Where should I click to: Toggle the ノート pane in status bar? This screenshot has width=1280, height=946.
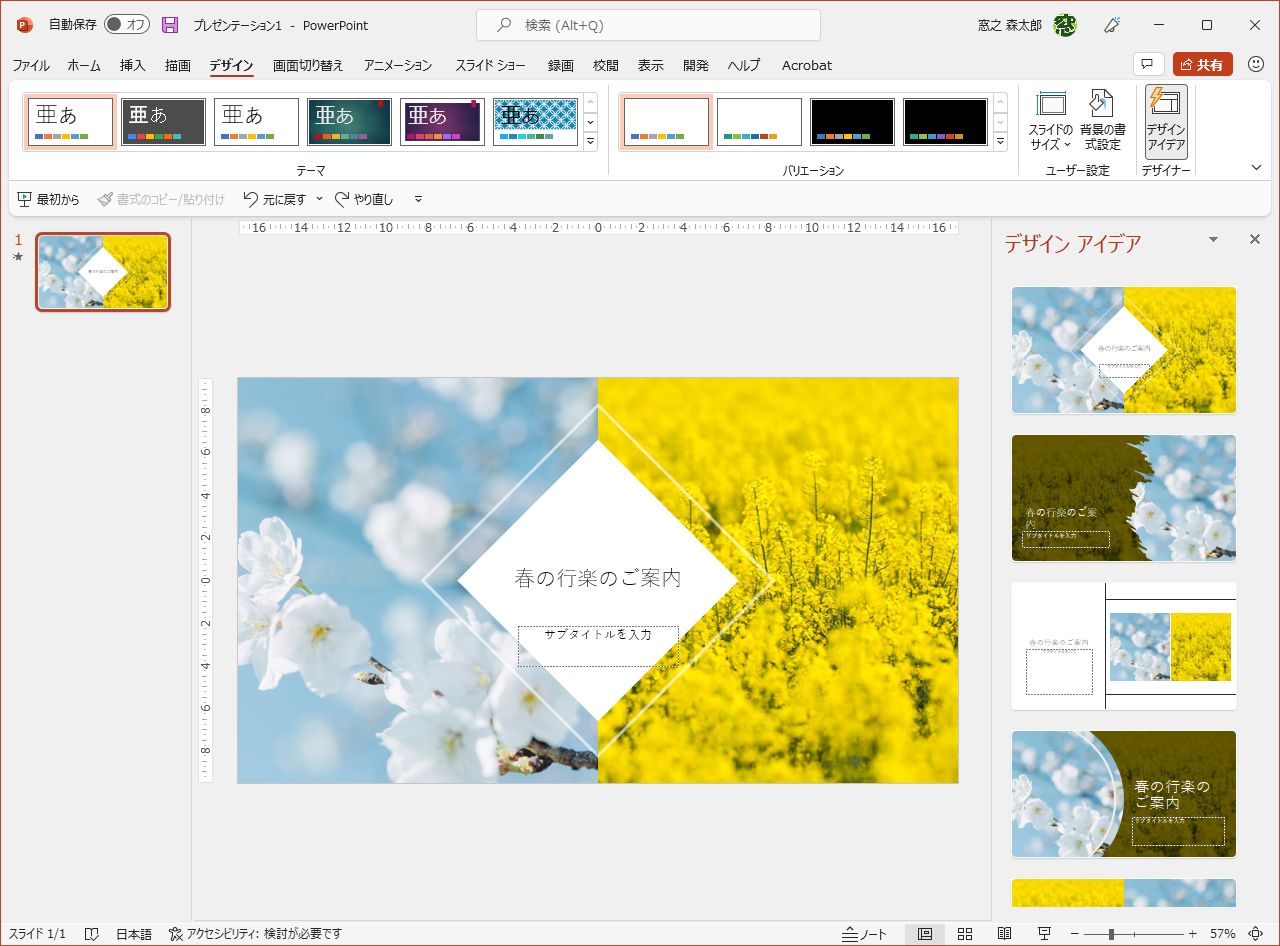(x=865, y=934)
